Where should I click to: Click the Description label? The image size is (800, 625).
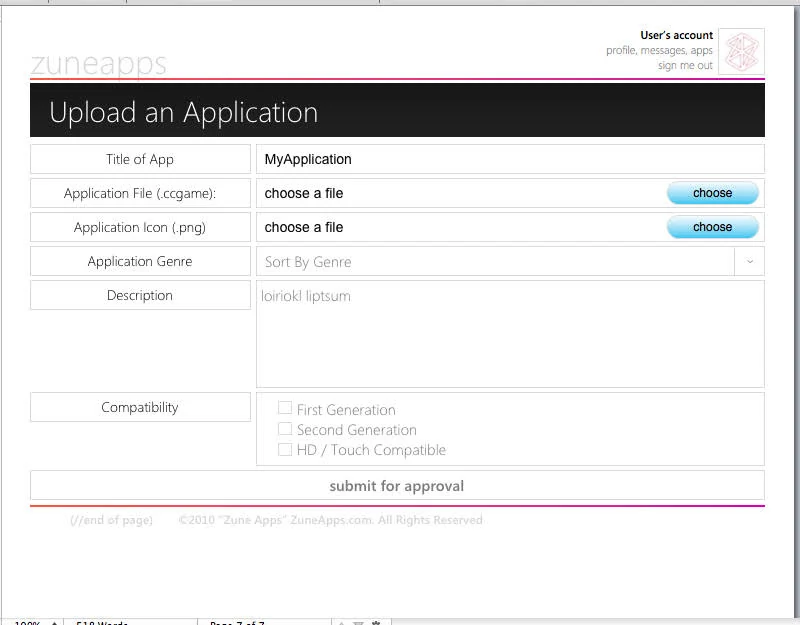[x=140, y=295]
